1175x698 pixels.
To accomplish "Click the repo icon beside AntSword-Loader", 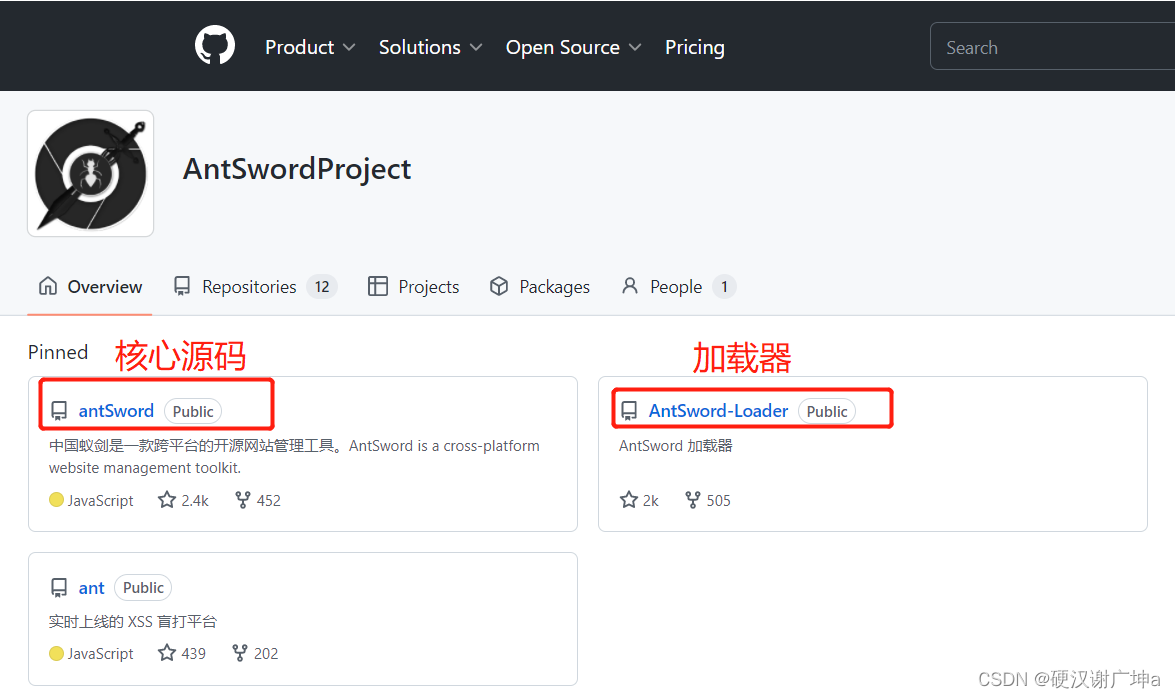I will coord(629,411).
